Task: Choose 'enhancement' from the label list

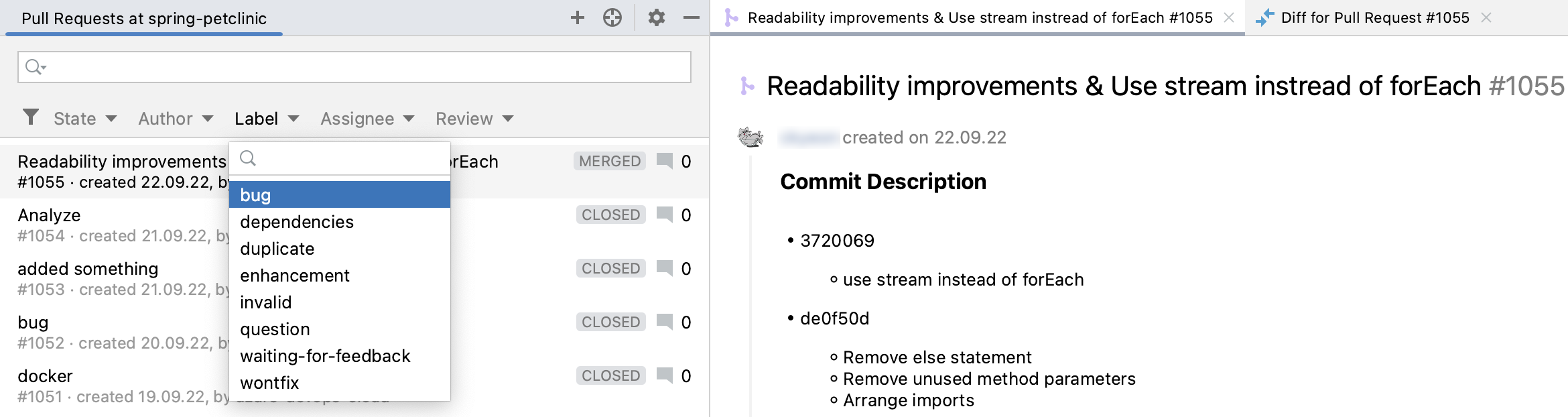Action: (295, 276)
